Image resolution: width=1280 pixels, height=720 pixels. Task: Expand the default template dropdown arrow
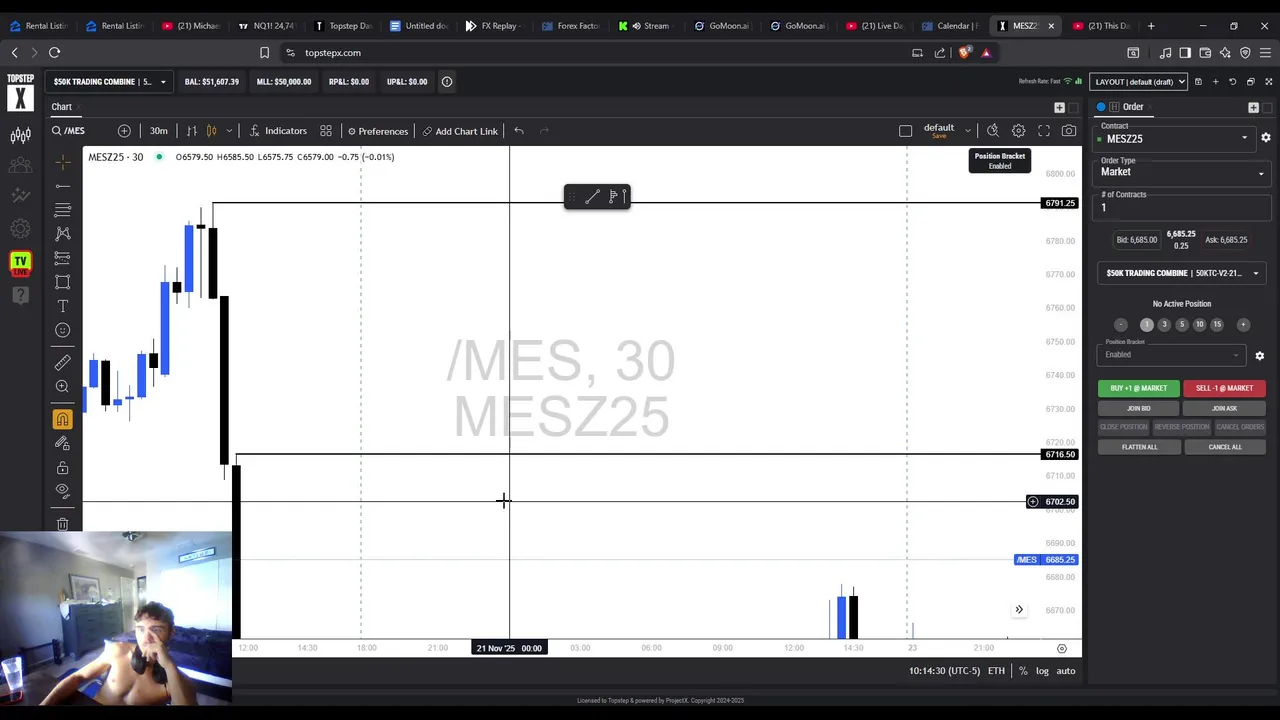(x=968, y=131)
